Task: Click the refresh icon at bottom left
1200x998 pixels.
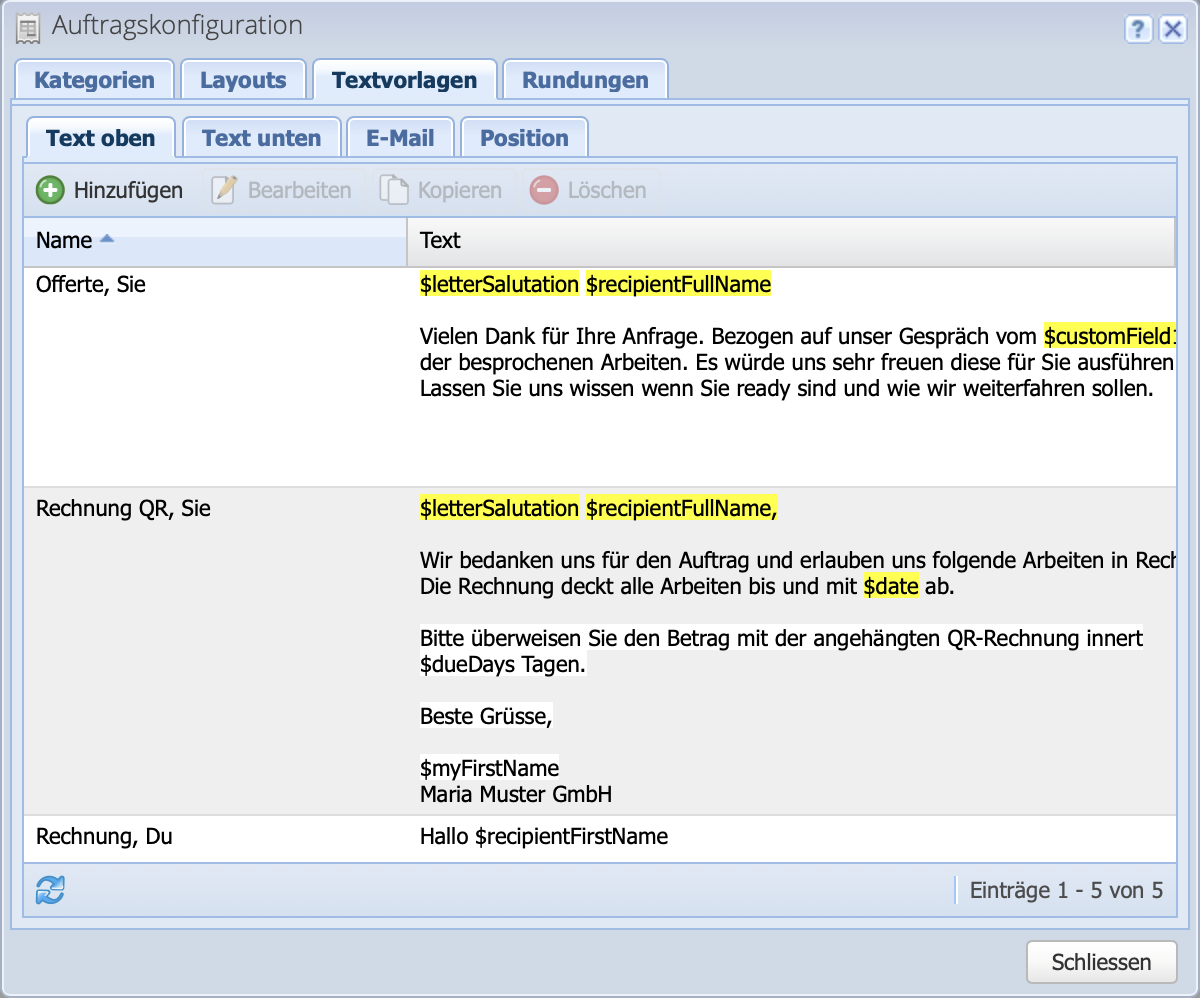Action: pos(48,888)
